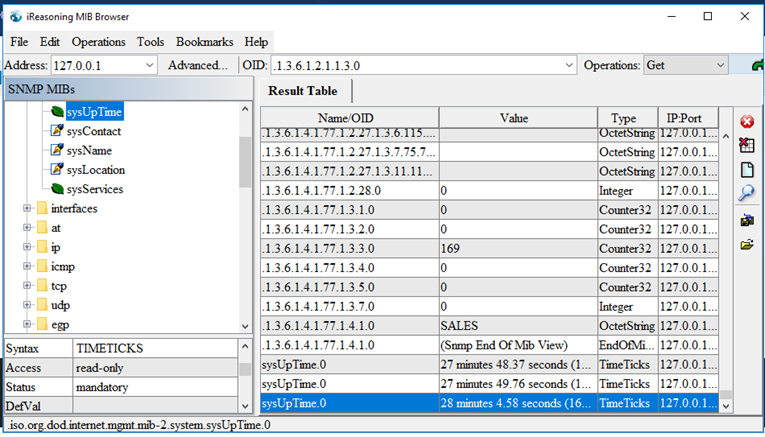Open the Operations Get dropdown
The image size is (765, 437).
point(720,65)
